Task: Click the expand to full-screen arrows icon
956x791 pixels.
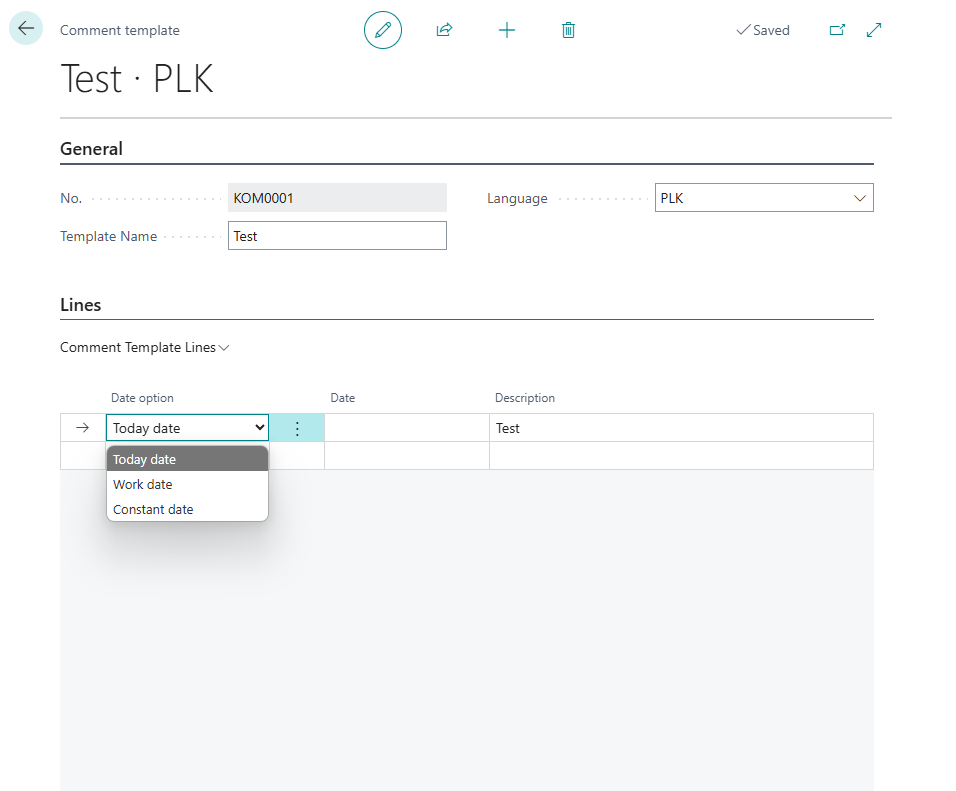Action: click(874, 30)
